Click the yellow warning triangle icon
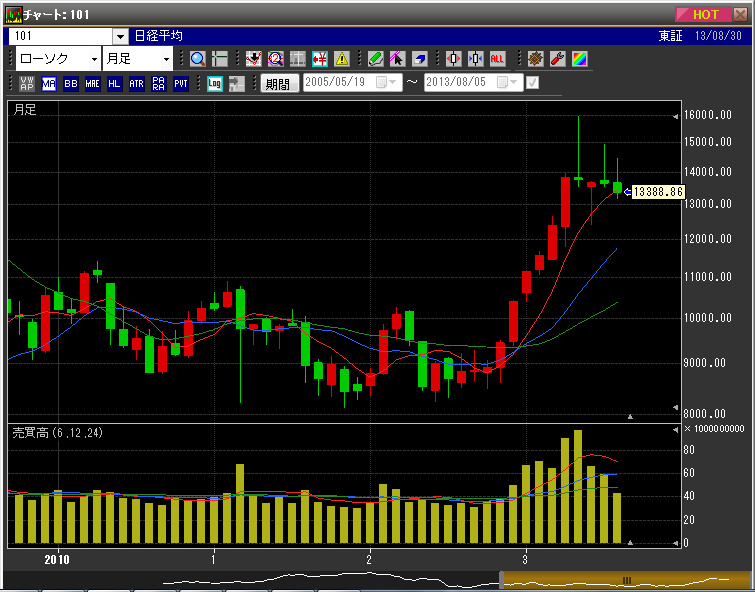755x592 pixels. point(342,59)
